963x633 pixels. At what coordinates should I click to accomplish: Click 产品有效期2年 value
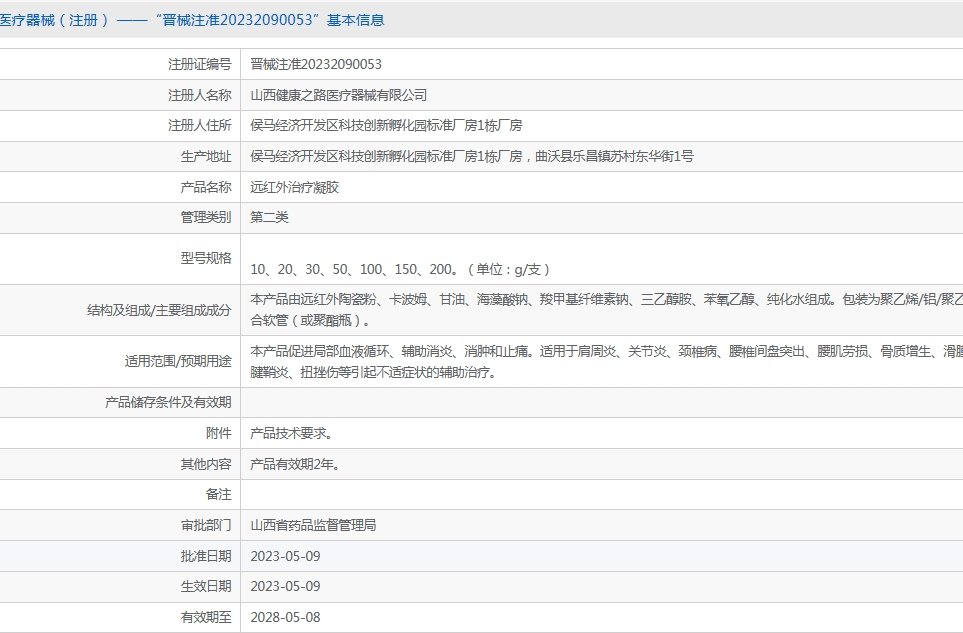[295, 464]
